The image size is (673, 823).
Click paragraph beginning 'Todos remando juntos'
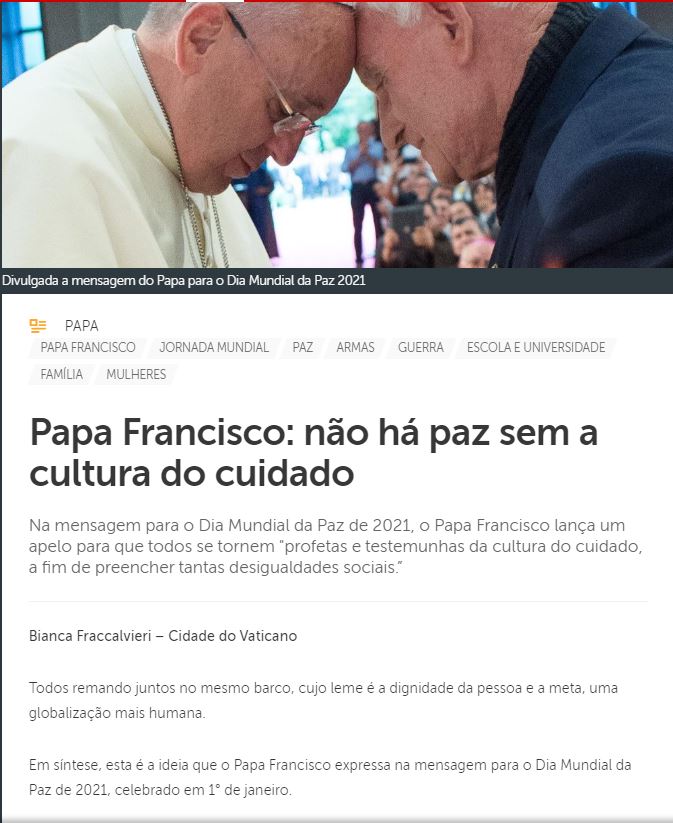[x=323, y=700]
